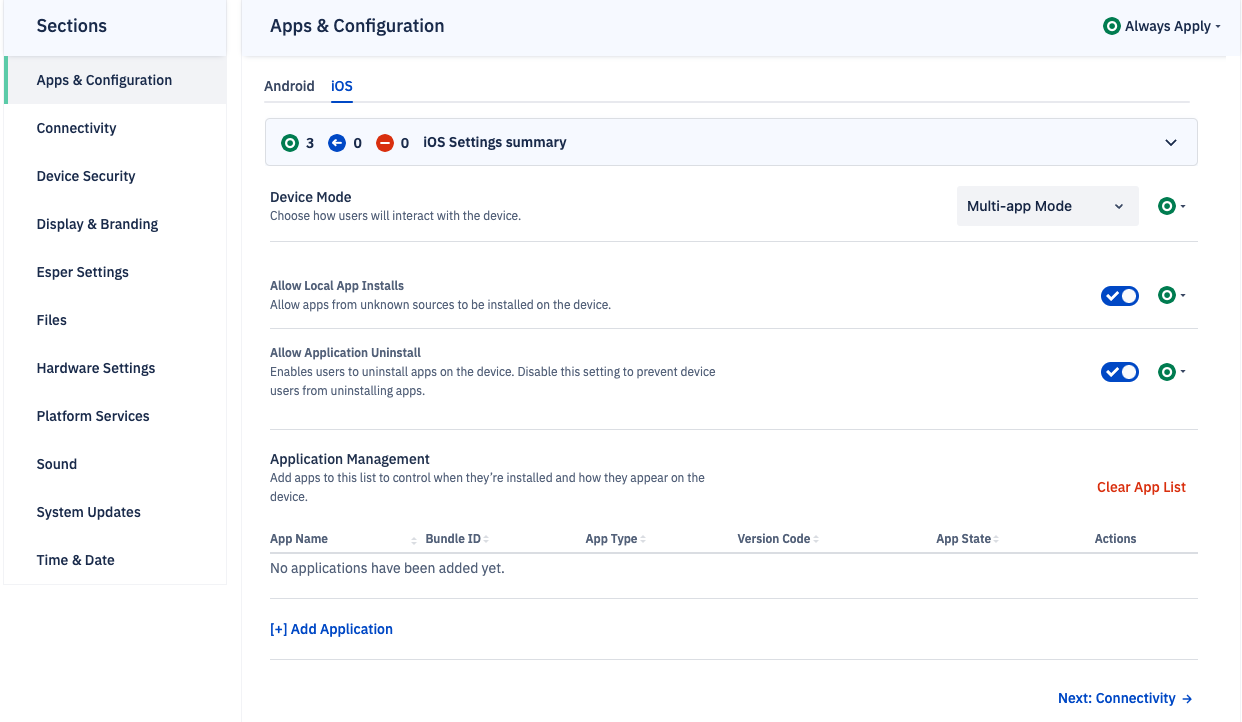Open Apps & Configuration section
1242x722 pixels.
[116, 80]
